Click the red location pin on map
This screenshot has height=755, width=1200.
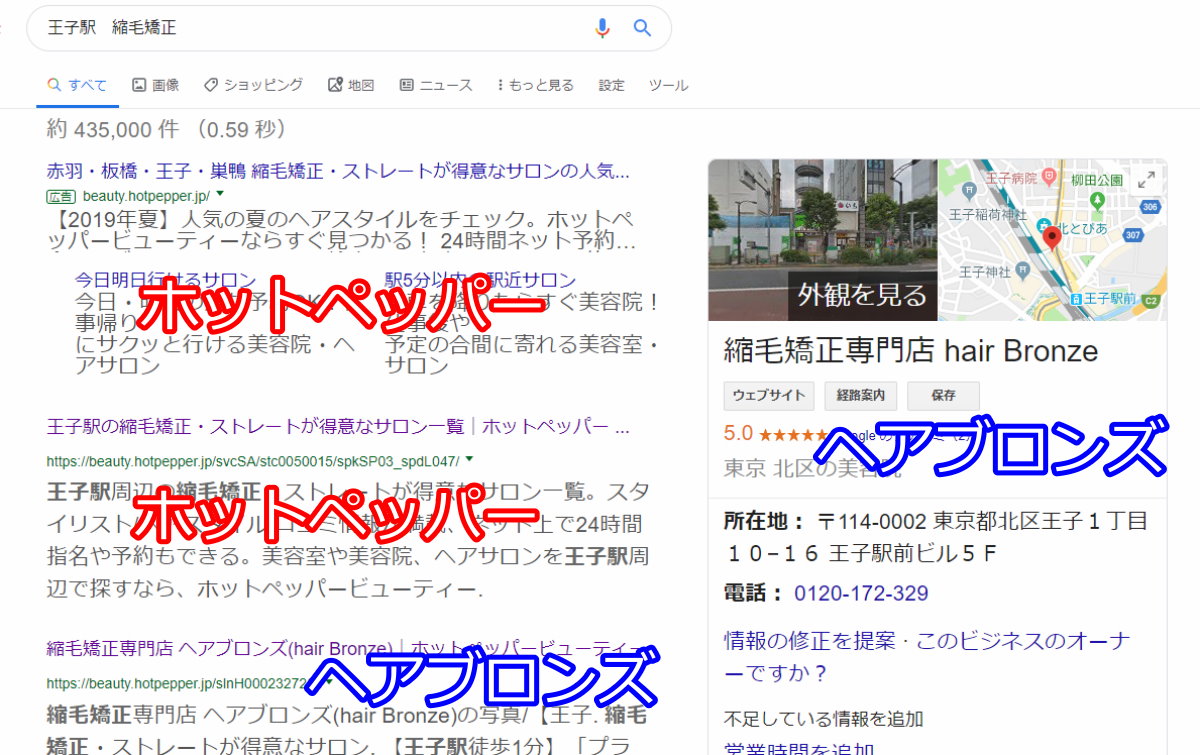coord(1052,238)
